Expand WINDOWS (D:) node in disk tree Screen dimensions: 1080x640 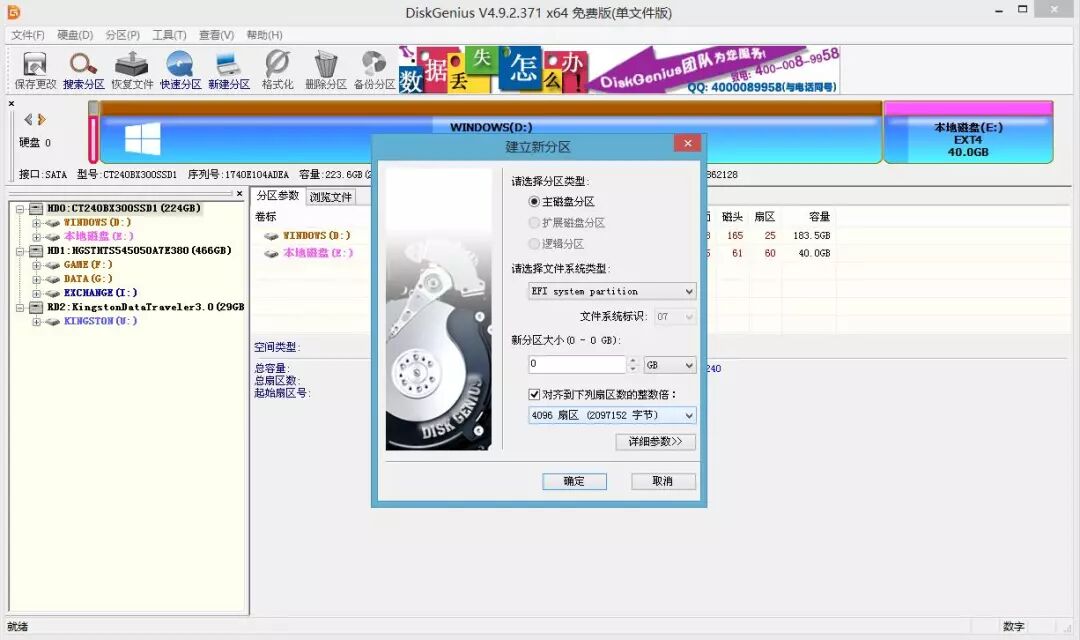37,223
